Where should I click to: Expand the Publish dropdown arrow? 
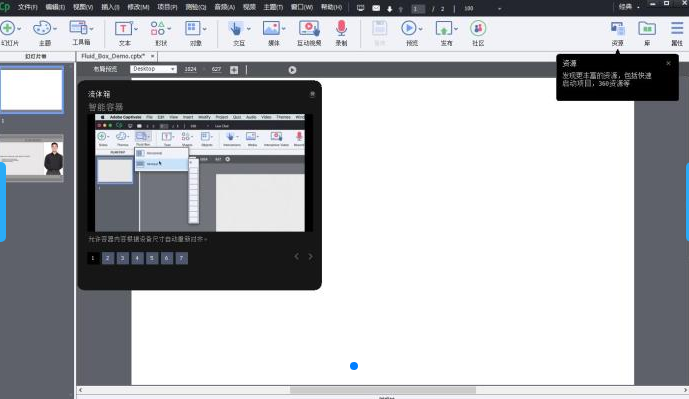click(456, 29)
